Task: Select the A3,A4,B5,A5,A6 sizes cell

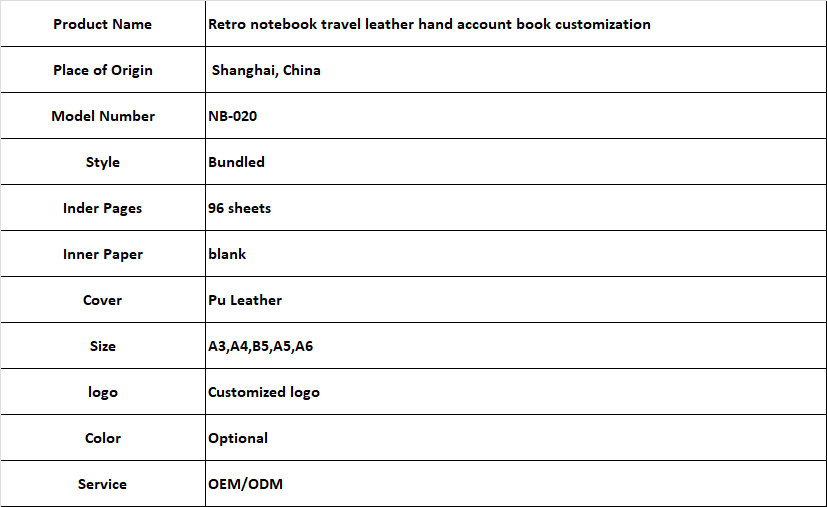Action: click(261, 346)
